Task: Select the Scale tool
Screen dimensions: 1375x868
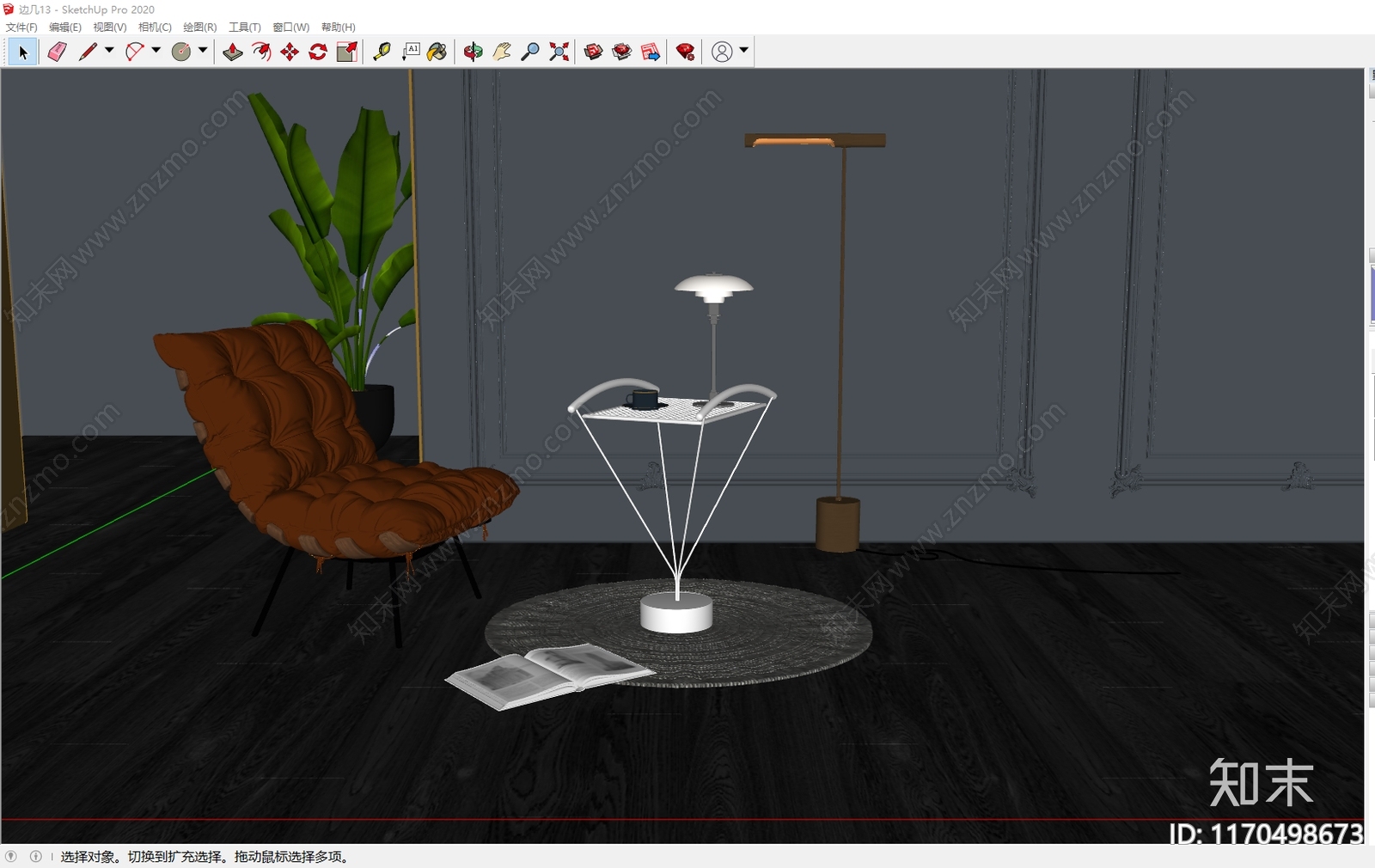Action: (347, 52)
